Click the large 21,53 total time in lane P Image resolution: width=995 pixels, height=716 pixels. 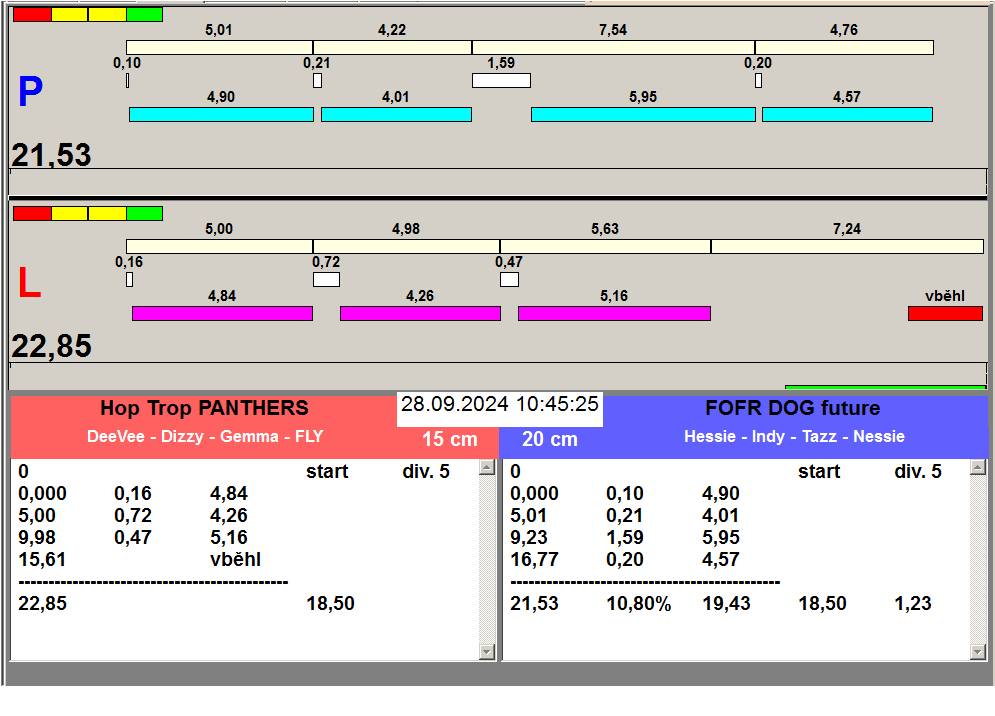[51, 155]
